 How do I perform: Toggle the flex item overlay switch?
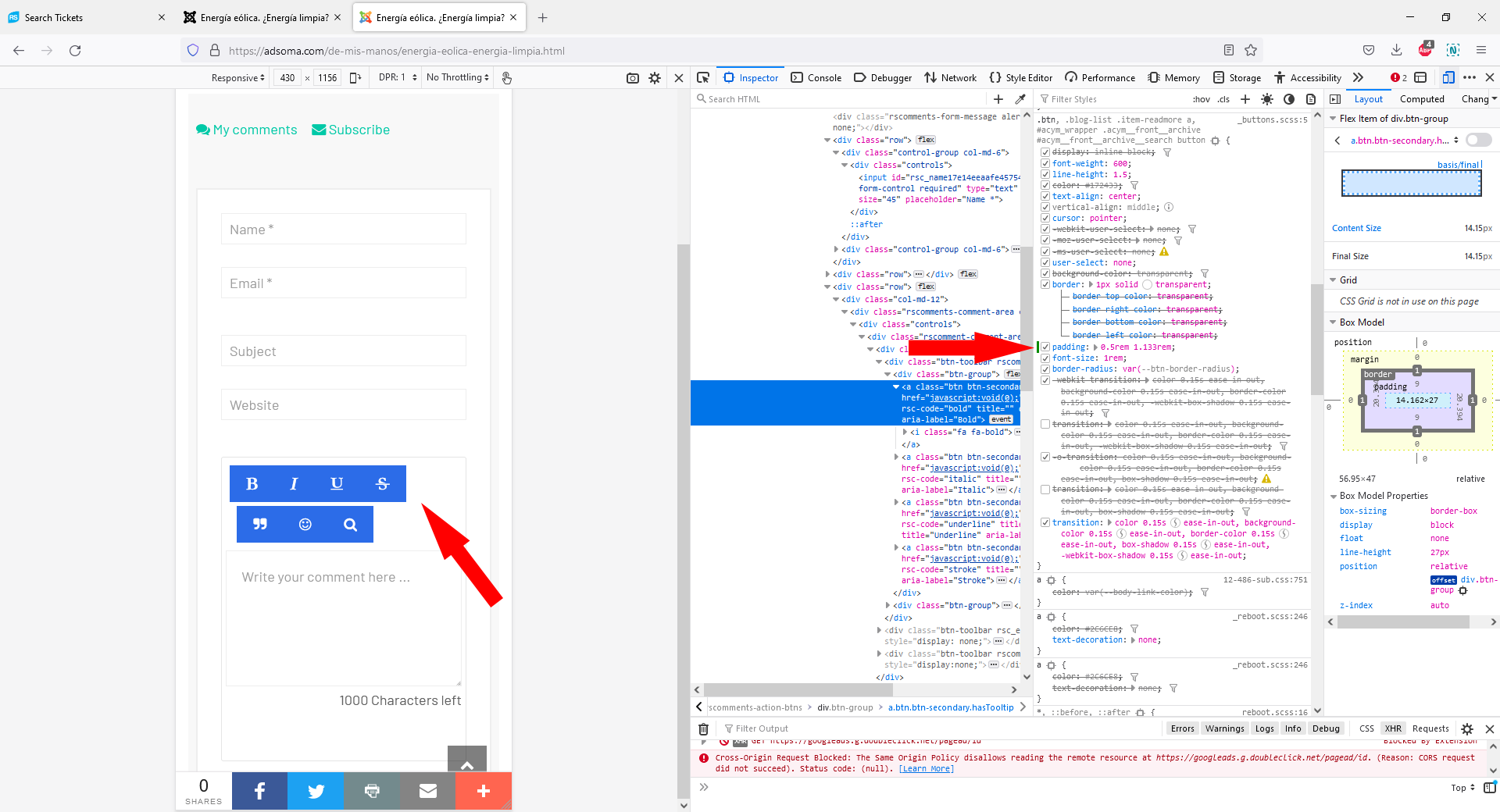(x=1478, y=140)
